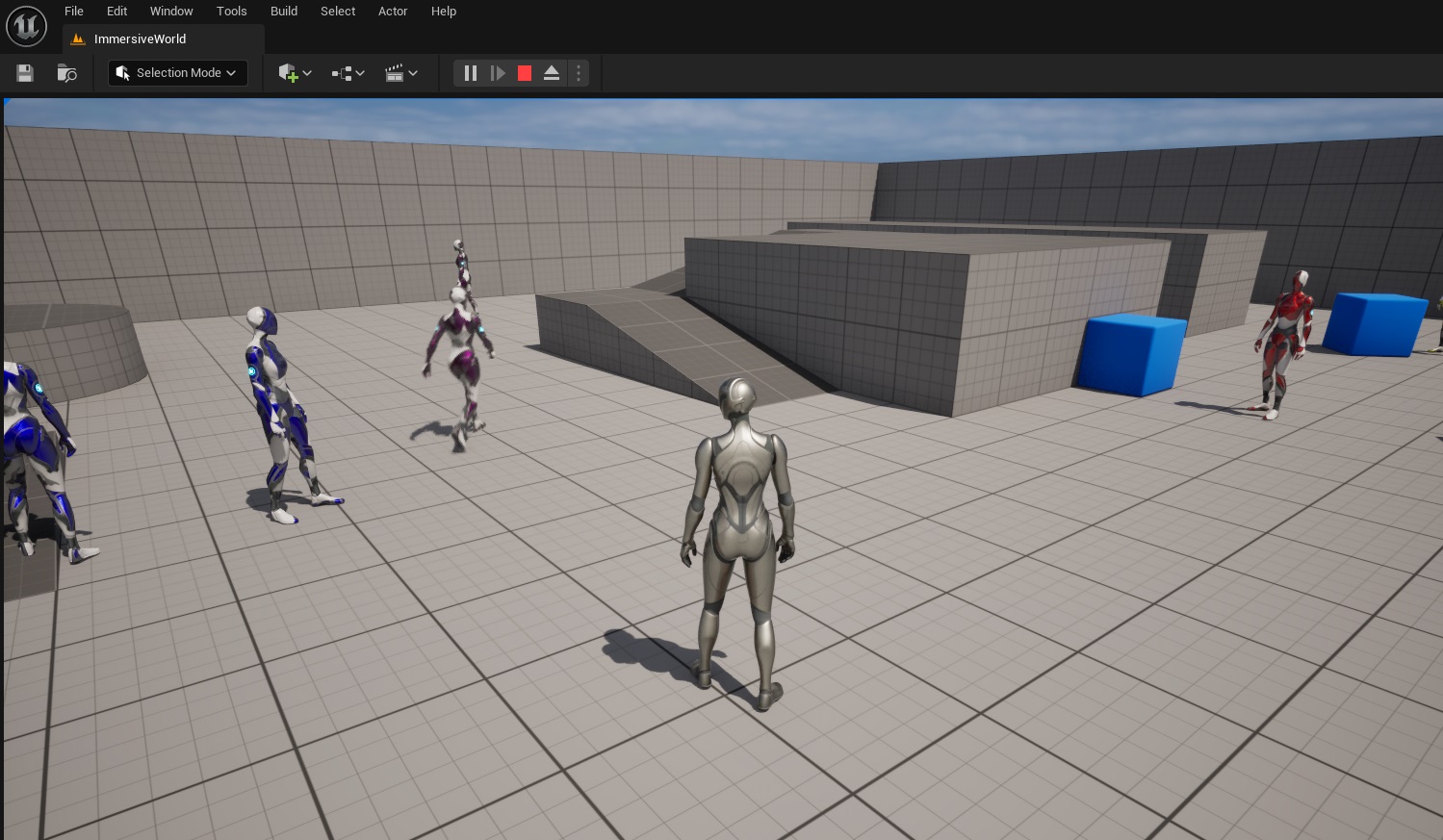Open the Actor menu

[x=393, y=11]
